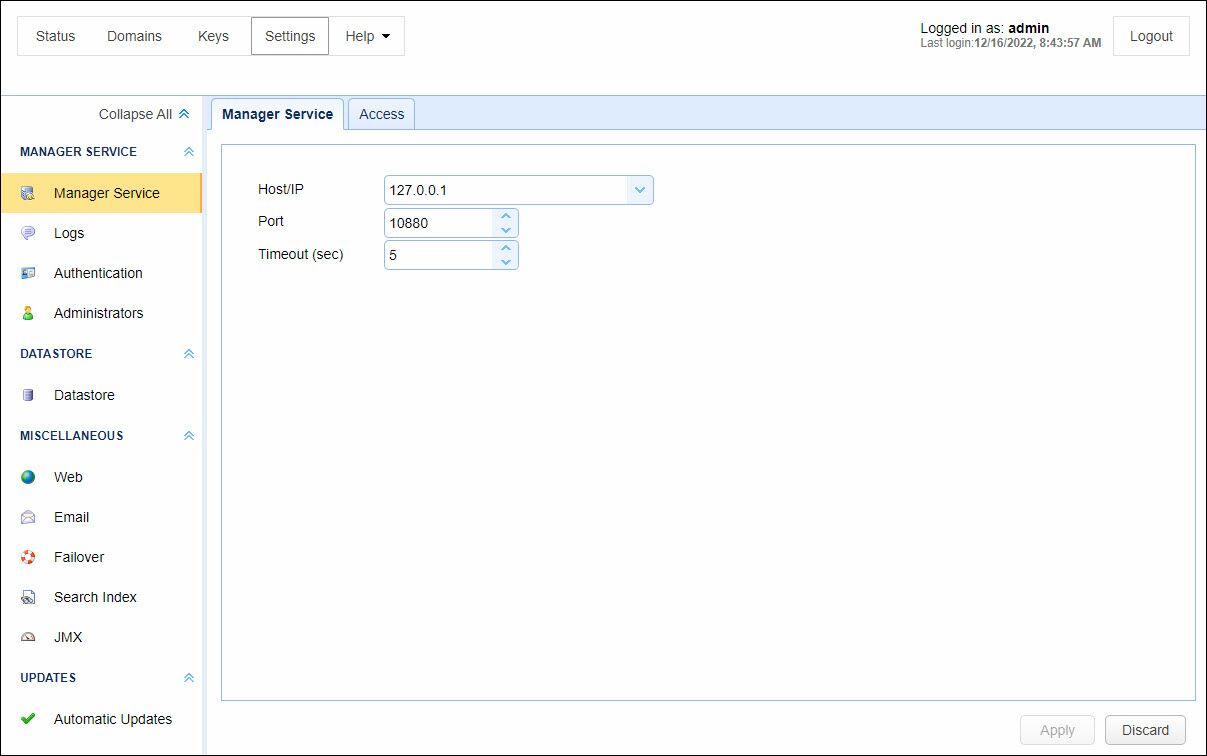Open the Help dropdown menu
This screenshot has width=1207, height=756.
coord(367,36)
